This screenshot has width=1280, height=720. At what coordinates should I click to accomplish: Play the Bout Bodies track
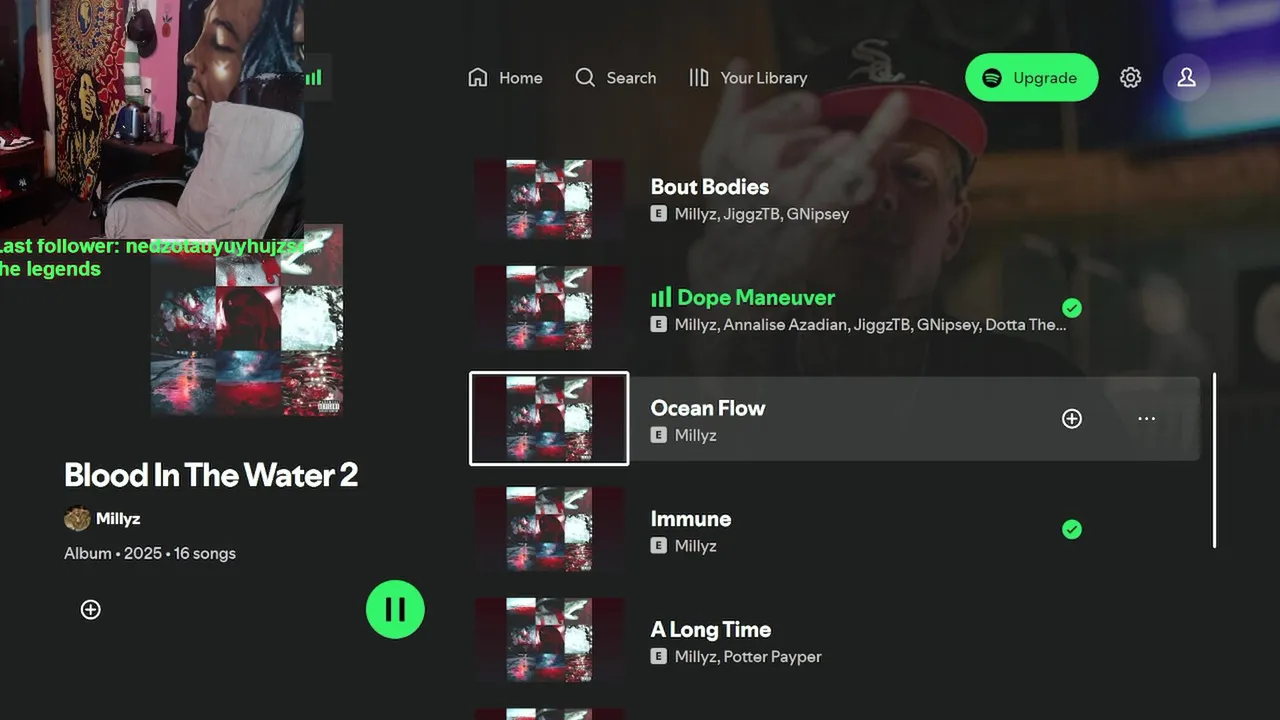pyautogui.click(x=836, y=198)
